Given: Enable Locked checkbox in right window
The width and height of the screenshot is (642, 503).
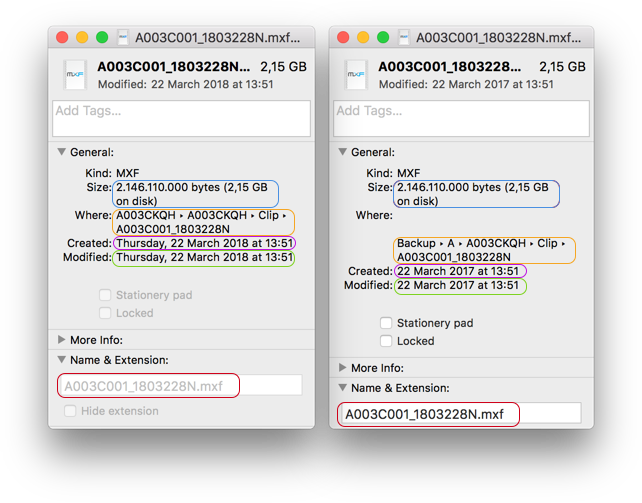Looking at the screenshot, I should [x=386, y=341].
